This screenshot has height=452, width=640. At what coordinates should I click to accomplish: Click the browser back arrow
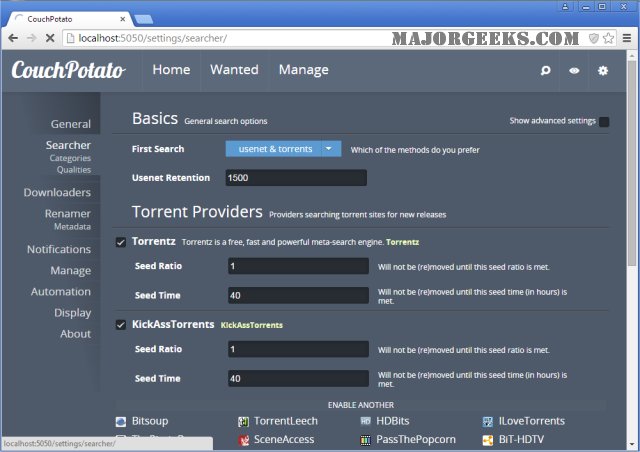click(x=13, y=38)
